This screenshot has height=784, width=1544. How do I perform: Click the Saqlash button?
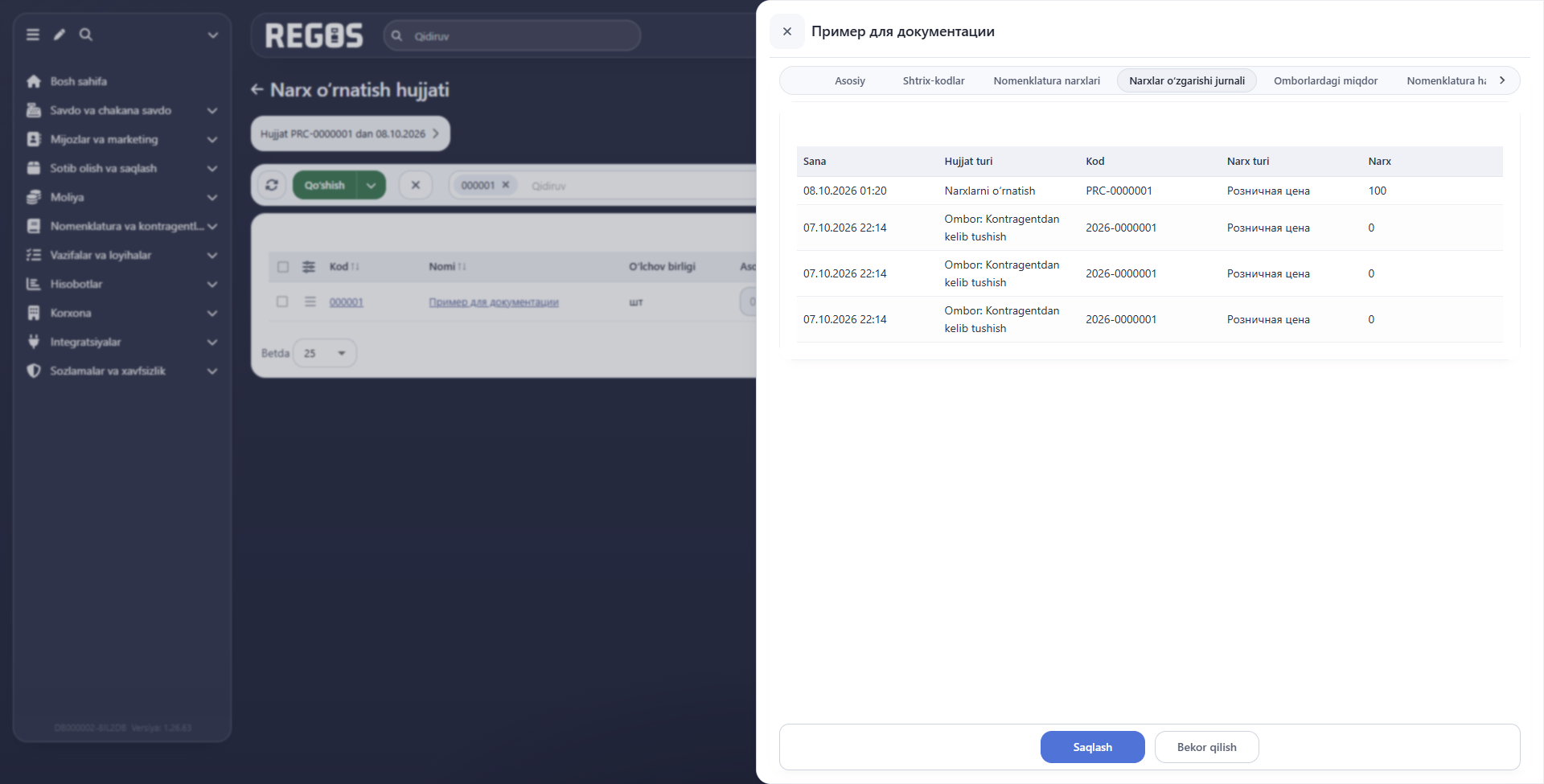coord(1093,747)
